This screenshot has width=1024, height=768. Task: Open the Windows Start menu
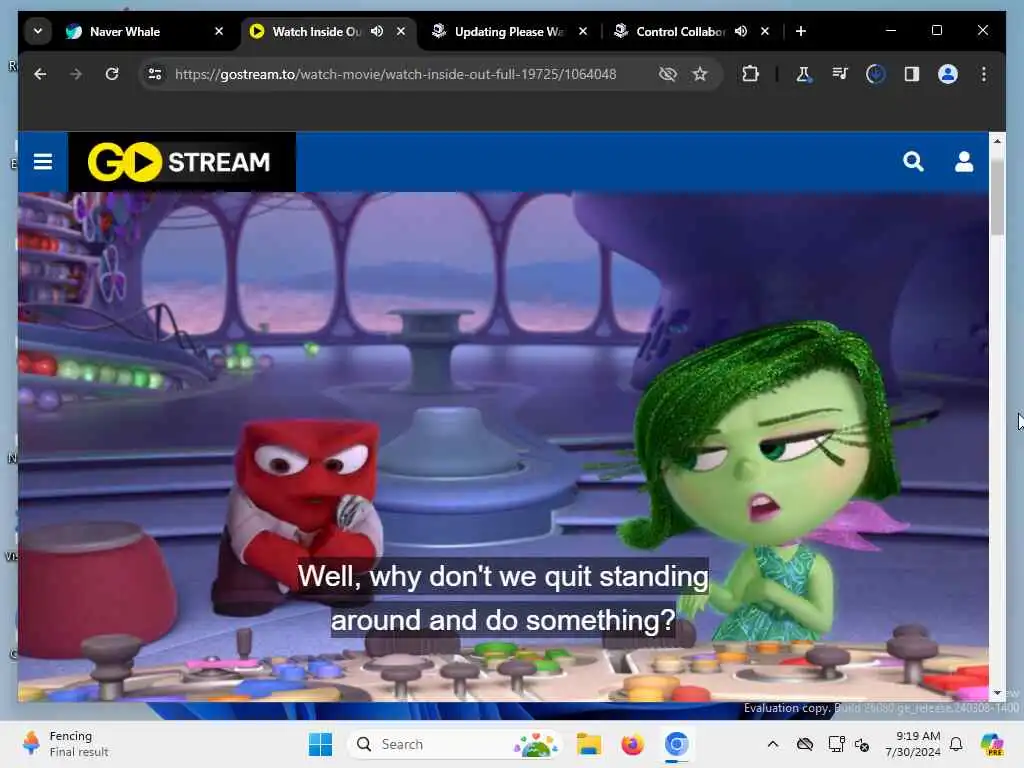pos(320,744)
